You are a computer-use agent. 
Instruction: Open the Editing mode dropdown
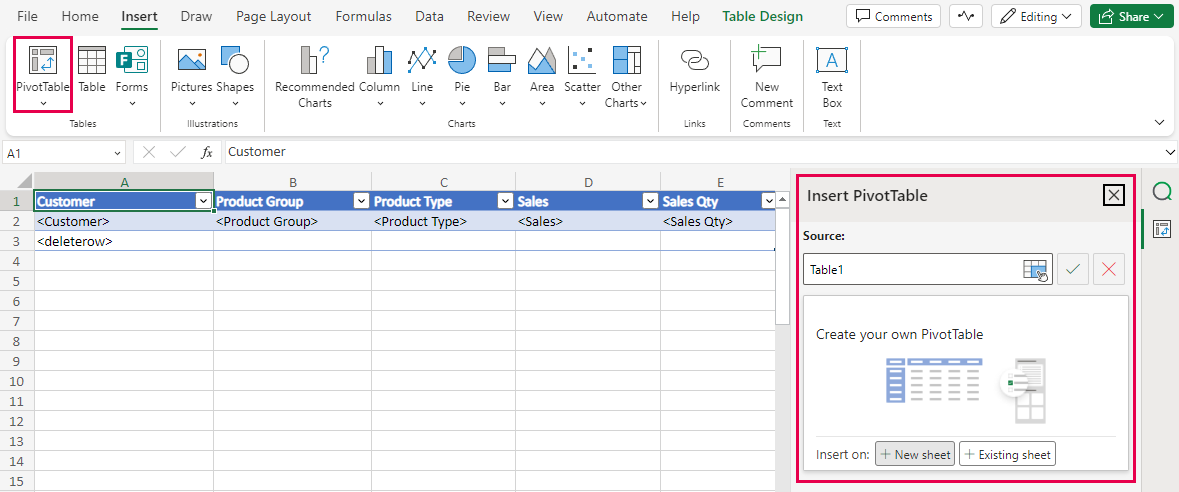point(1035,16)
